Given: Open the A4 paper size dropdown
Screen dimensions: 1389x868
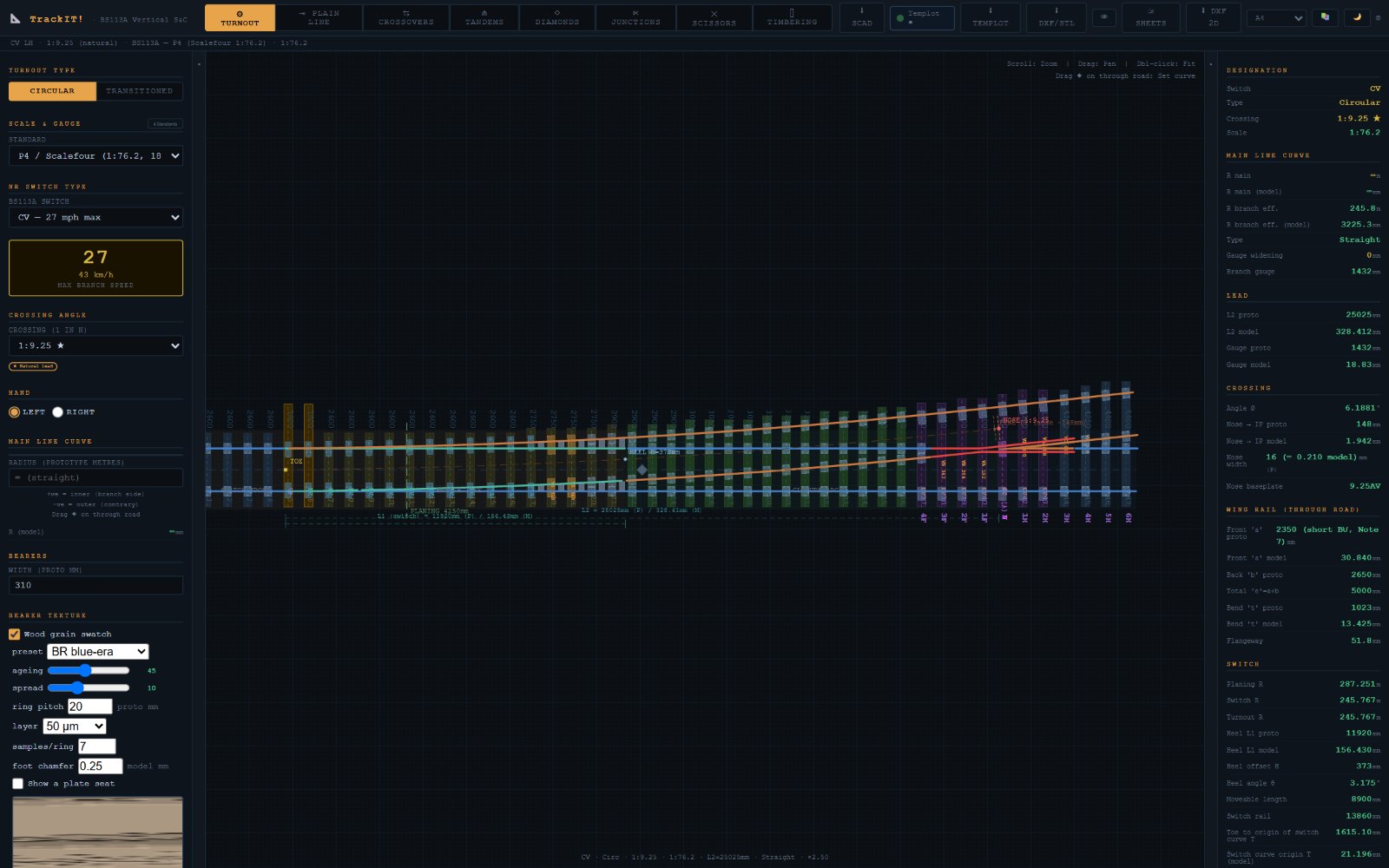Looking at the screenshot, I should [1276, 17].
